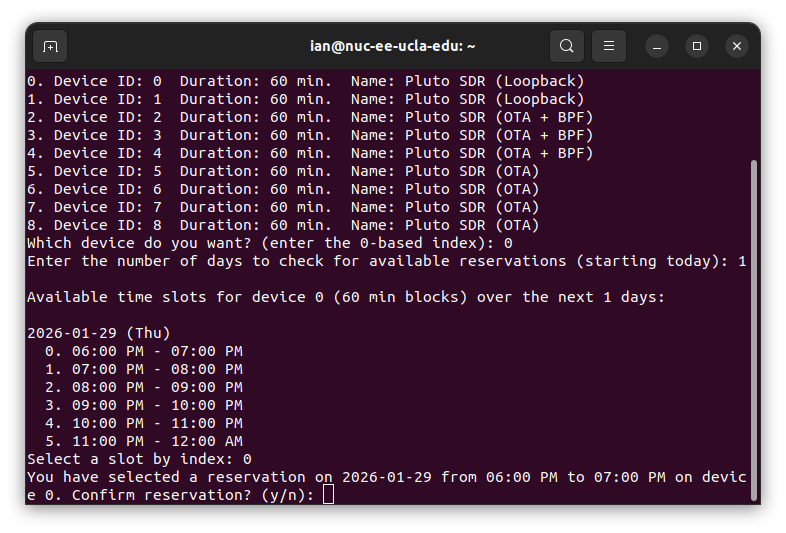Click the Device ID: 5 OTA line

tap(283, 171)
